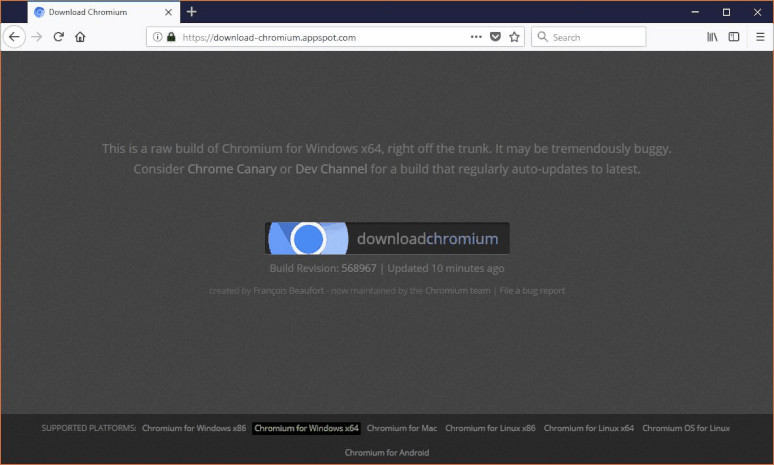Select Chromium for Mac platform
This screenshot has height=465, width=774.
point(402,428)
